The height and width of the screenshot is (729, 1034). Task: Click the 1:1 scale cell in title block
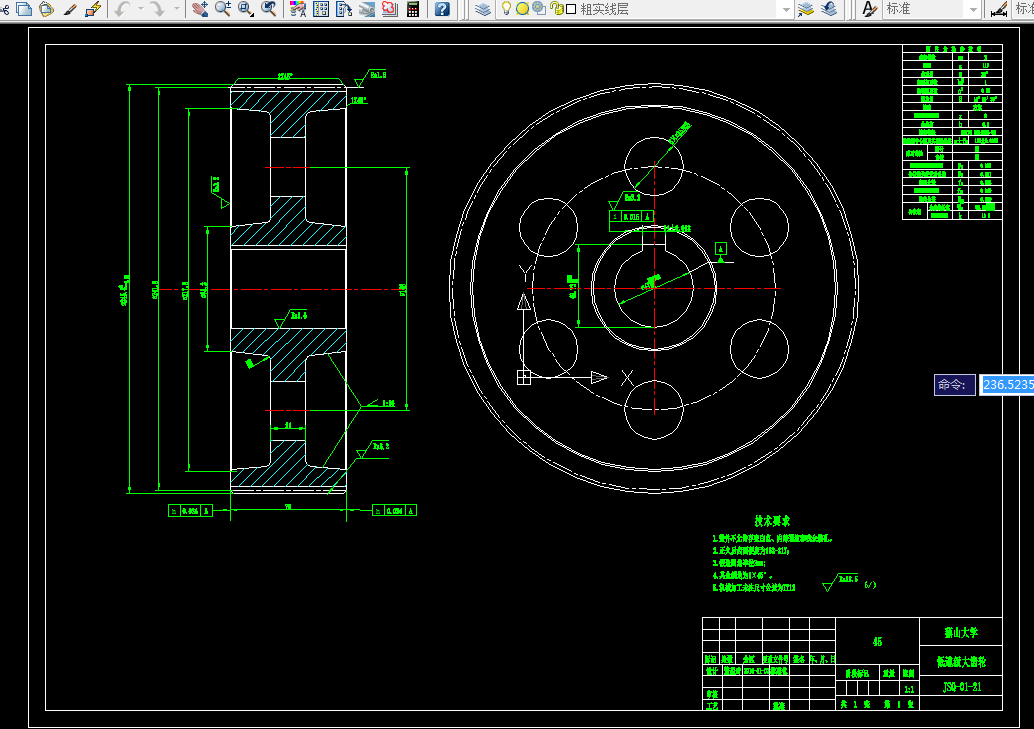pyautogui.click(x=909, y=689)
